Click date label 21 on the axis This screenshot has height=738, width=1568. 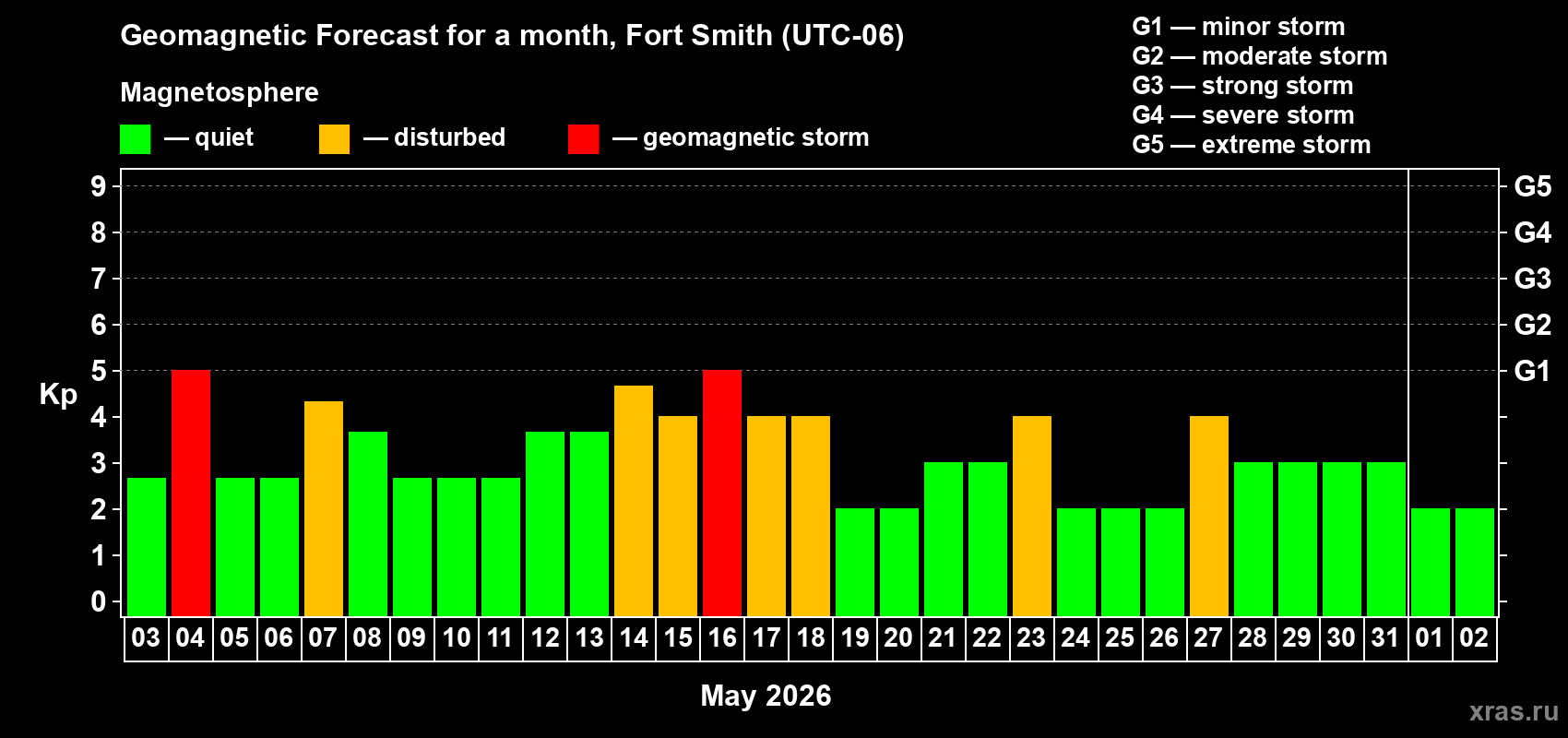[943, 638]
